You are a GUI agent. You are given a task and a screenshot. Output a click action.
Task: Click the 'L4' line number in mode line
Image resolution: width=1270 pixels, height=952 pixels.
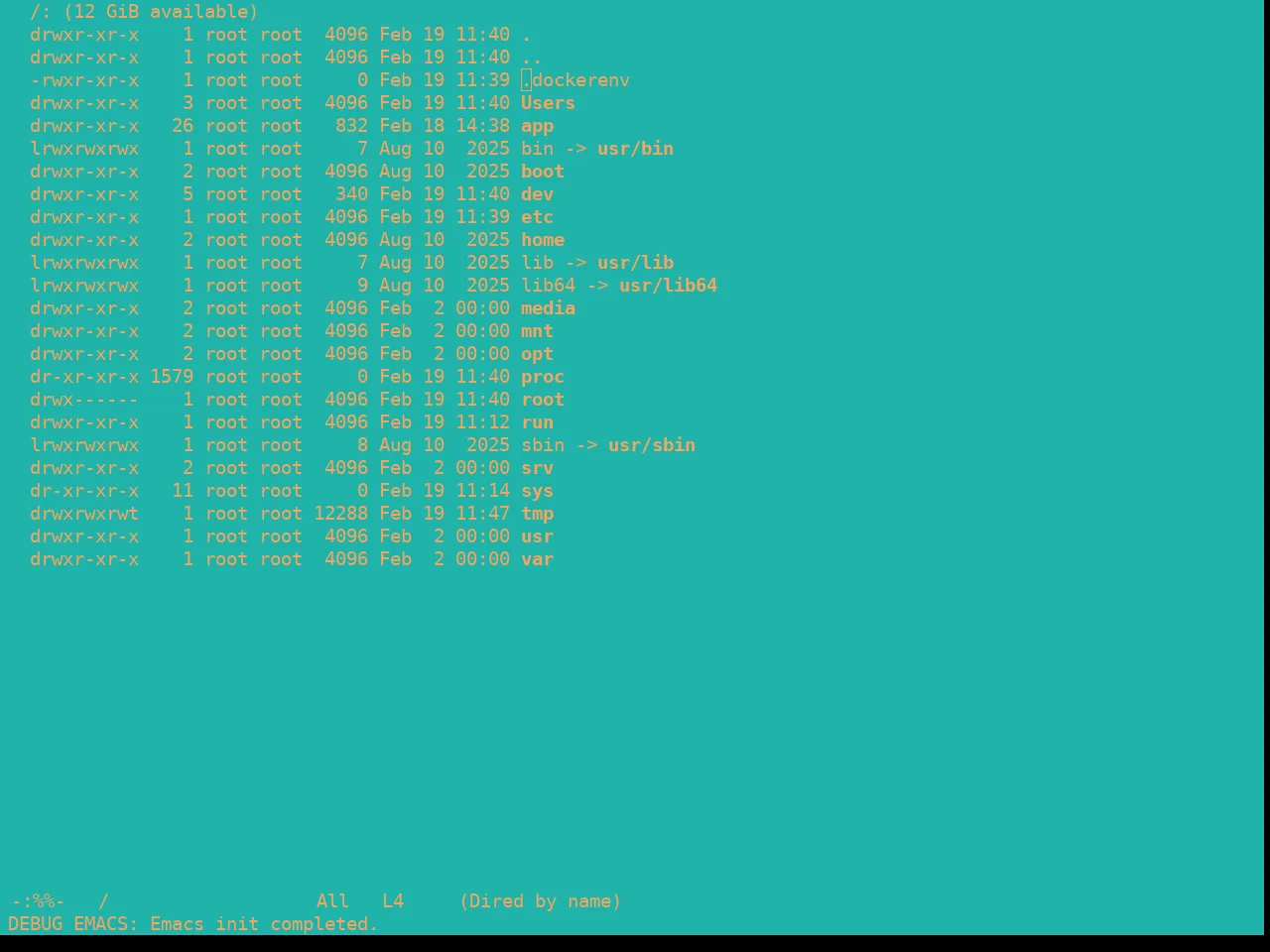point(393,901)
